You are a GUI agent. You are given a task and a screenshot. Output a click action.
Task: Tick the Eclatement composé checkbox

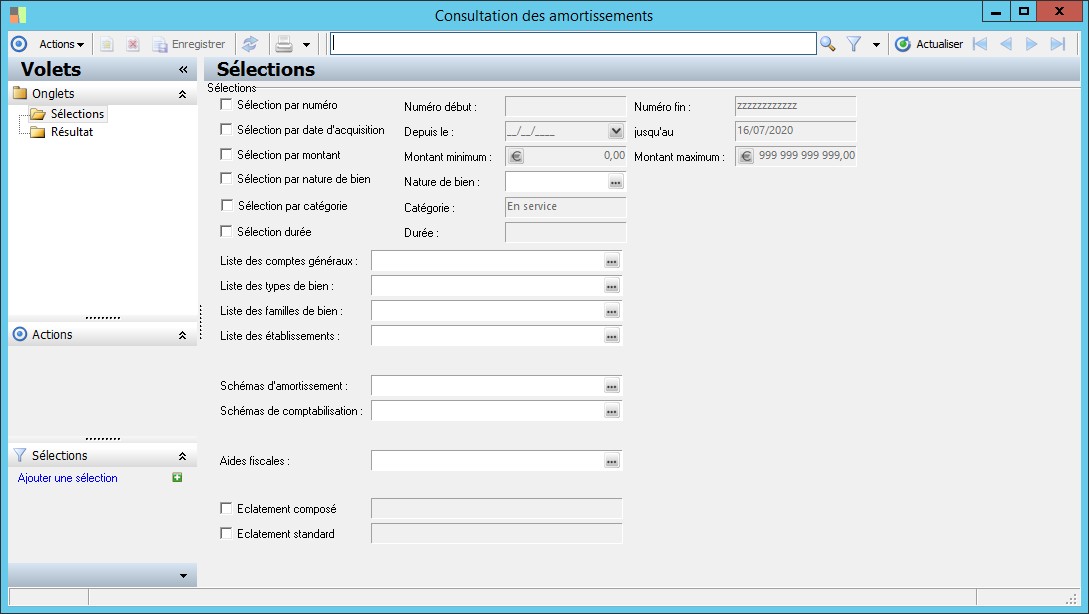pos(226,508)
